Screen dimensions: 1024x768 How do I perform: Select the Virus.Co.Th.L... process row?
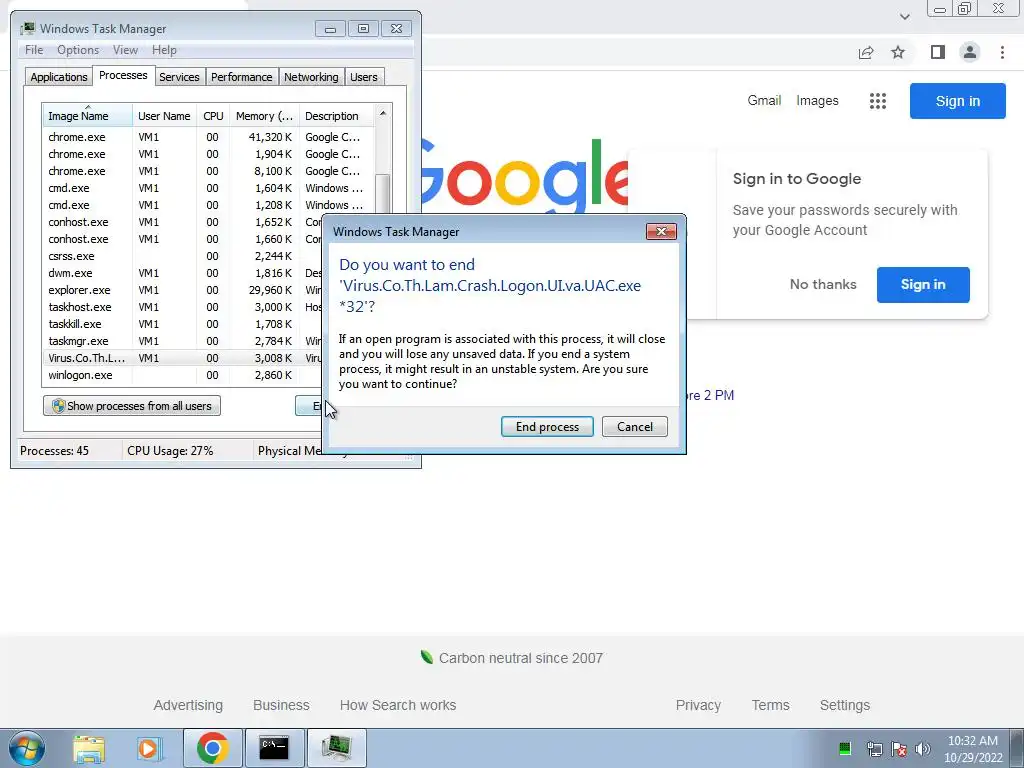point(183,358)
